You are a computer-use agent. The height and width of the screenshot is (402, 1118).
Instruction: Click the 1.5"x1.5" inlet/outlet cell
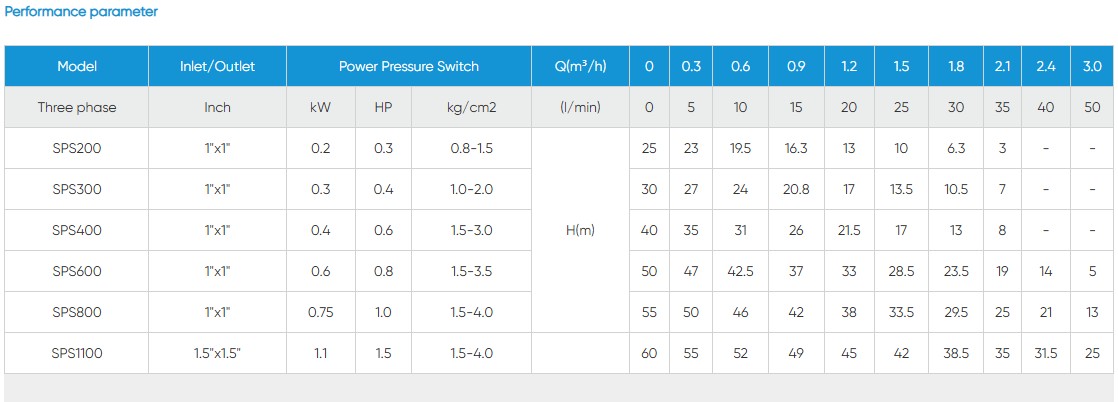(217, 353)
